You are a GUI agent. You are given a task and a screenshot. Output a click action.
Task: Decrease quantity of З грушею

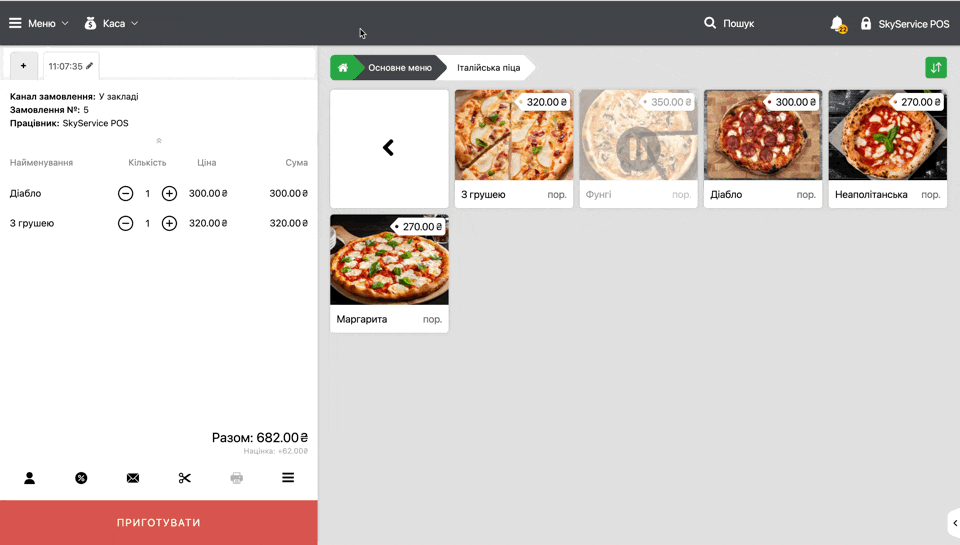(x=125, y=224)
